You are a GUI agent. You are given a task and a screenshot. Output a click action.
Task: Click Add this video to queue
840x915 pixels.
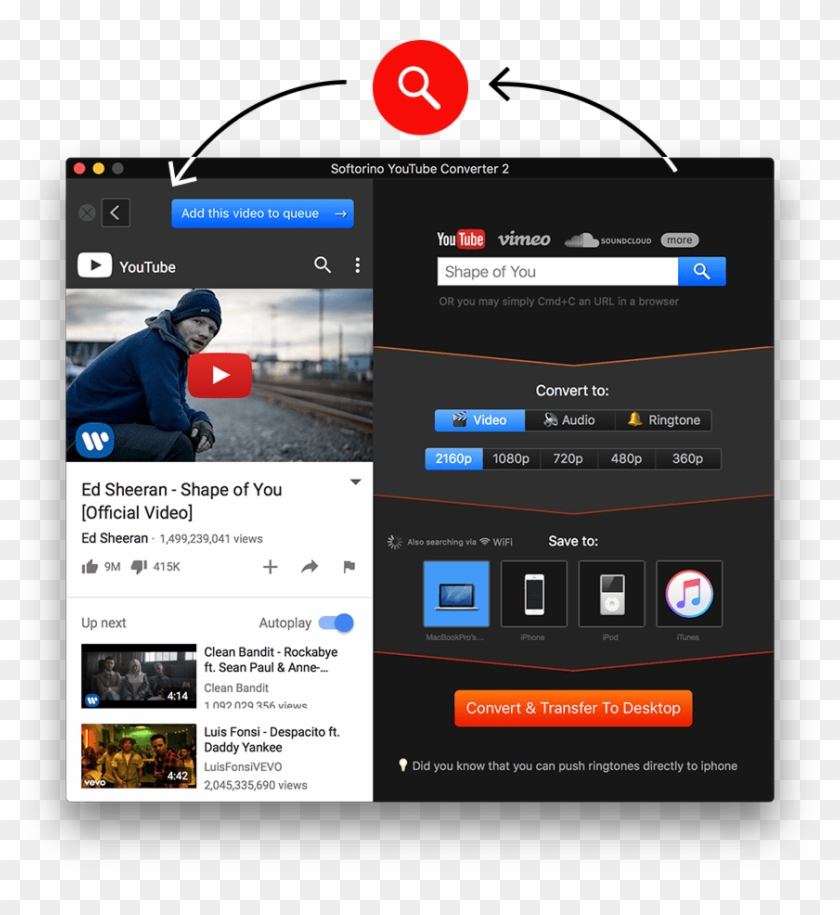[262, 213]
